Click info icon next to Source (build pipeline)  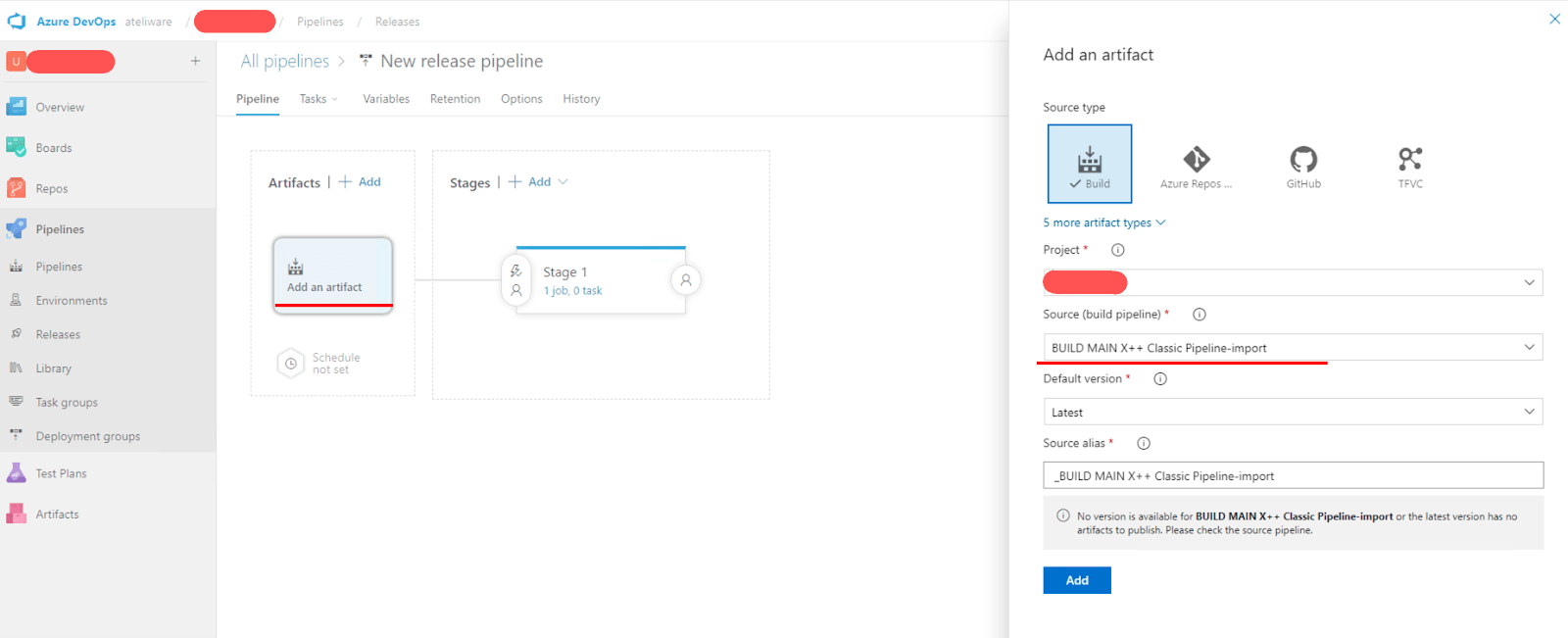click(x=1199, y=315)
